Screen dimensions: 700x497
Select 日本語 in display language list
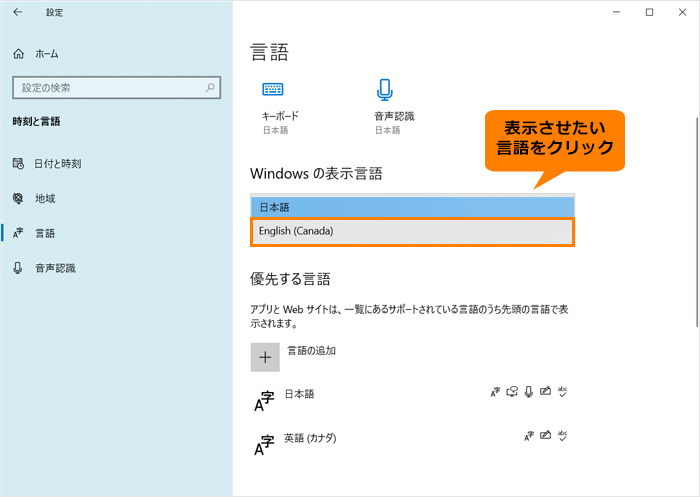(x=412, y=207)
